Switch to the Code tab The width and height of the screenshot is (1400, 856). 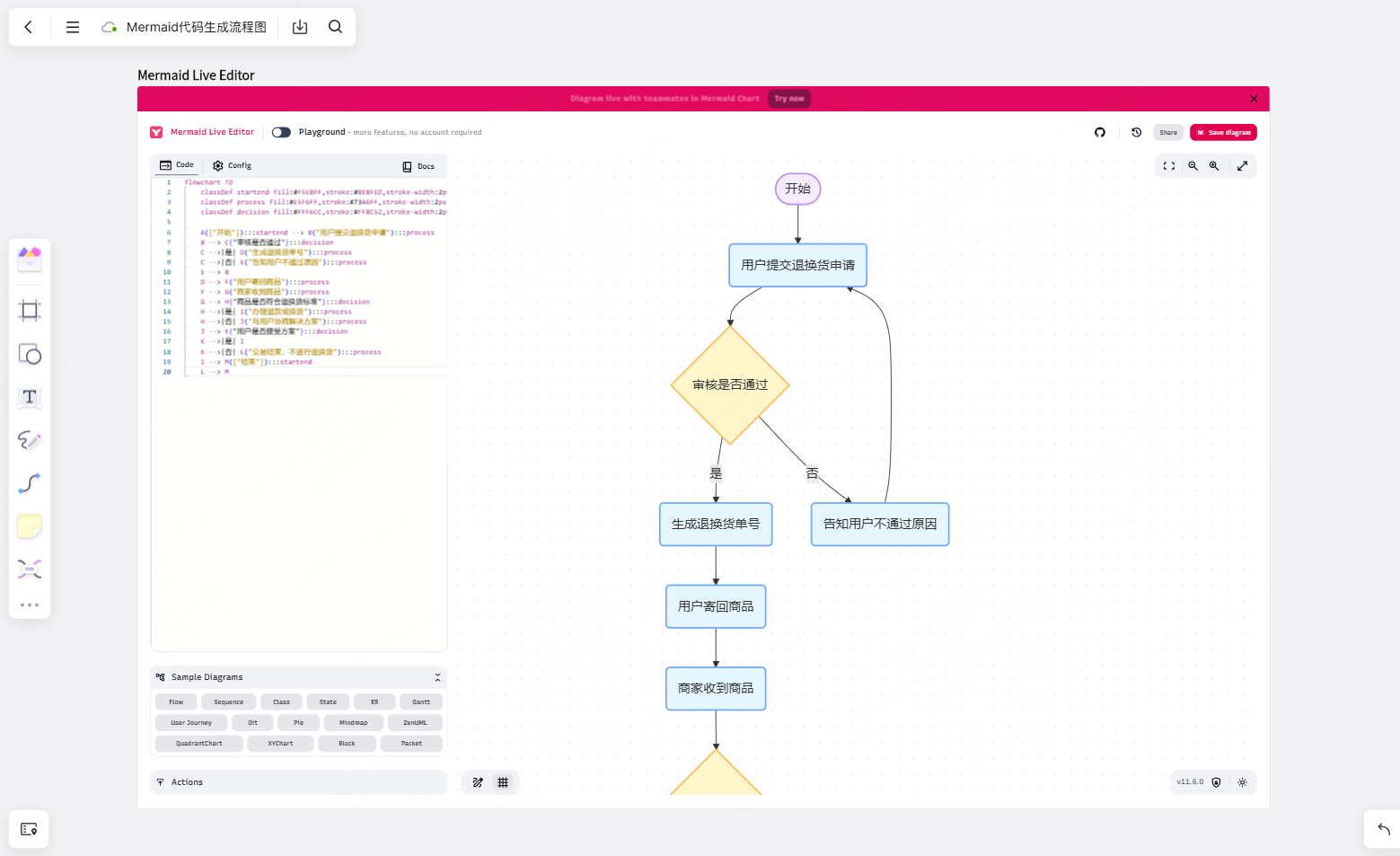click(x=177, y=165)
